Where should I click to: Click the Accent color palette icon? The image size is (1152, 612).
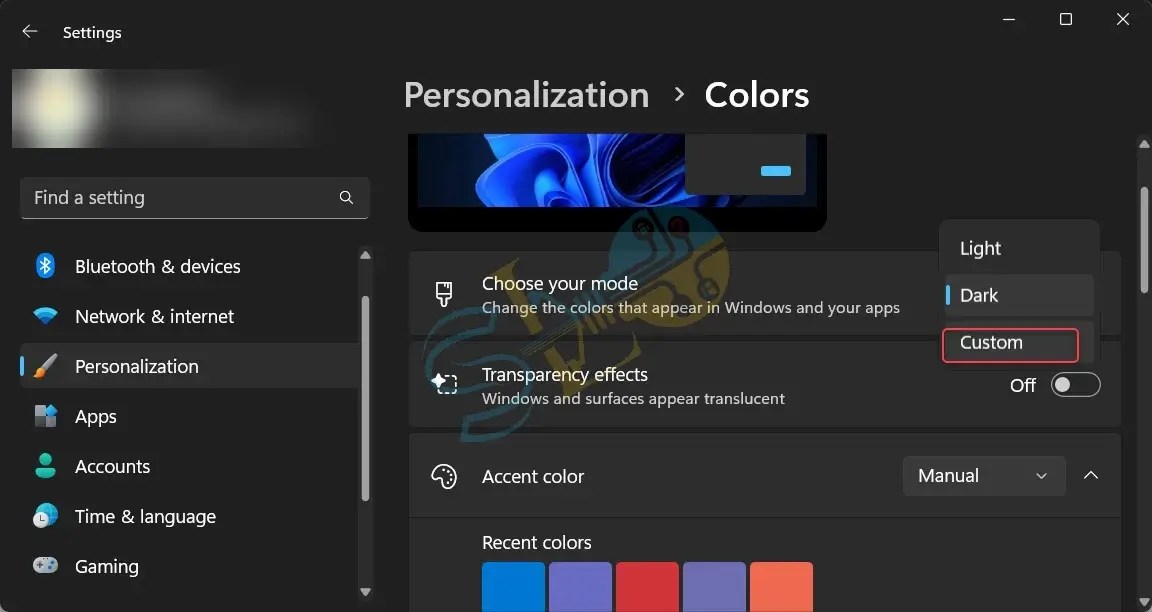click(444, 476)
